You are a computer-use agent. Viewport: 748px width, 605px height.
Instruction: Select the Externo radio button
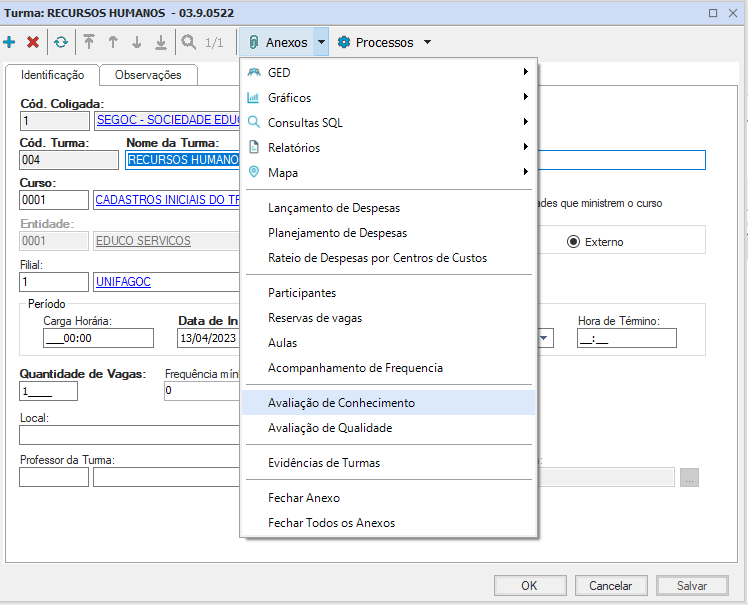(574, 242)
